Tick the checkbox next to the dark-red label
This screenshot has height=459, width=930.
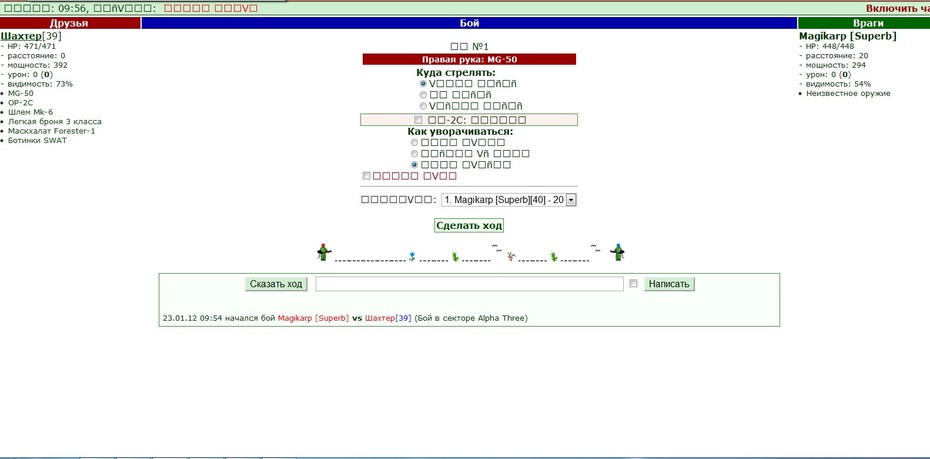pyautogui.click(x=366, y=176)
